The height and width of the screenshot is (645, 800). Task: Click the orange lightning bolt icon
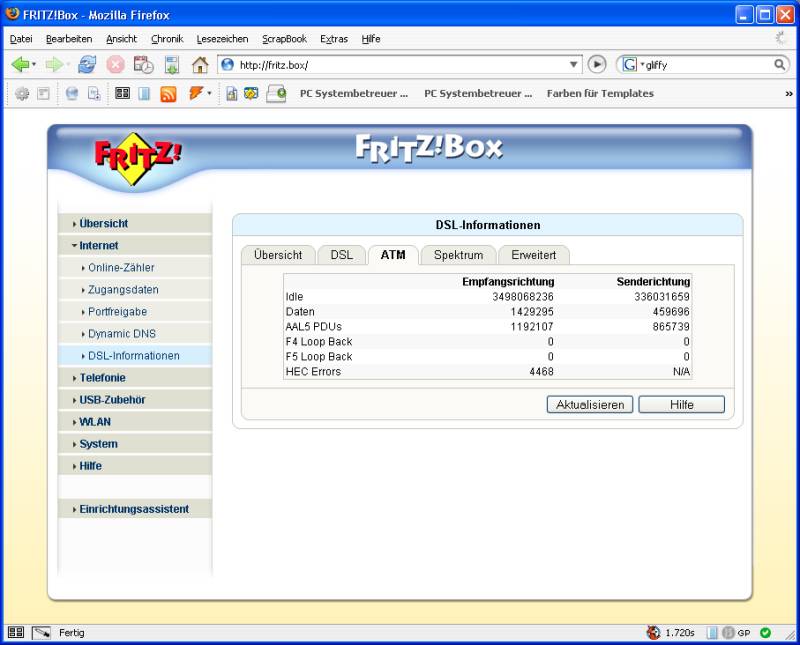pos(195,93)
